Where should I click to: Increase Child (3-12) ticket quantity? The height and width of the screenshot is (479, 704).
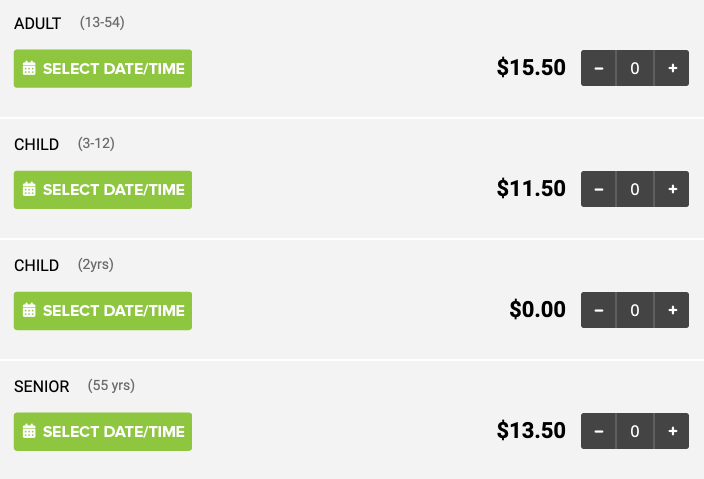(x=672, y=189)
